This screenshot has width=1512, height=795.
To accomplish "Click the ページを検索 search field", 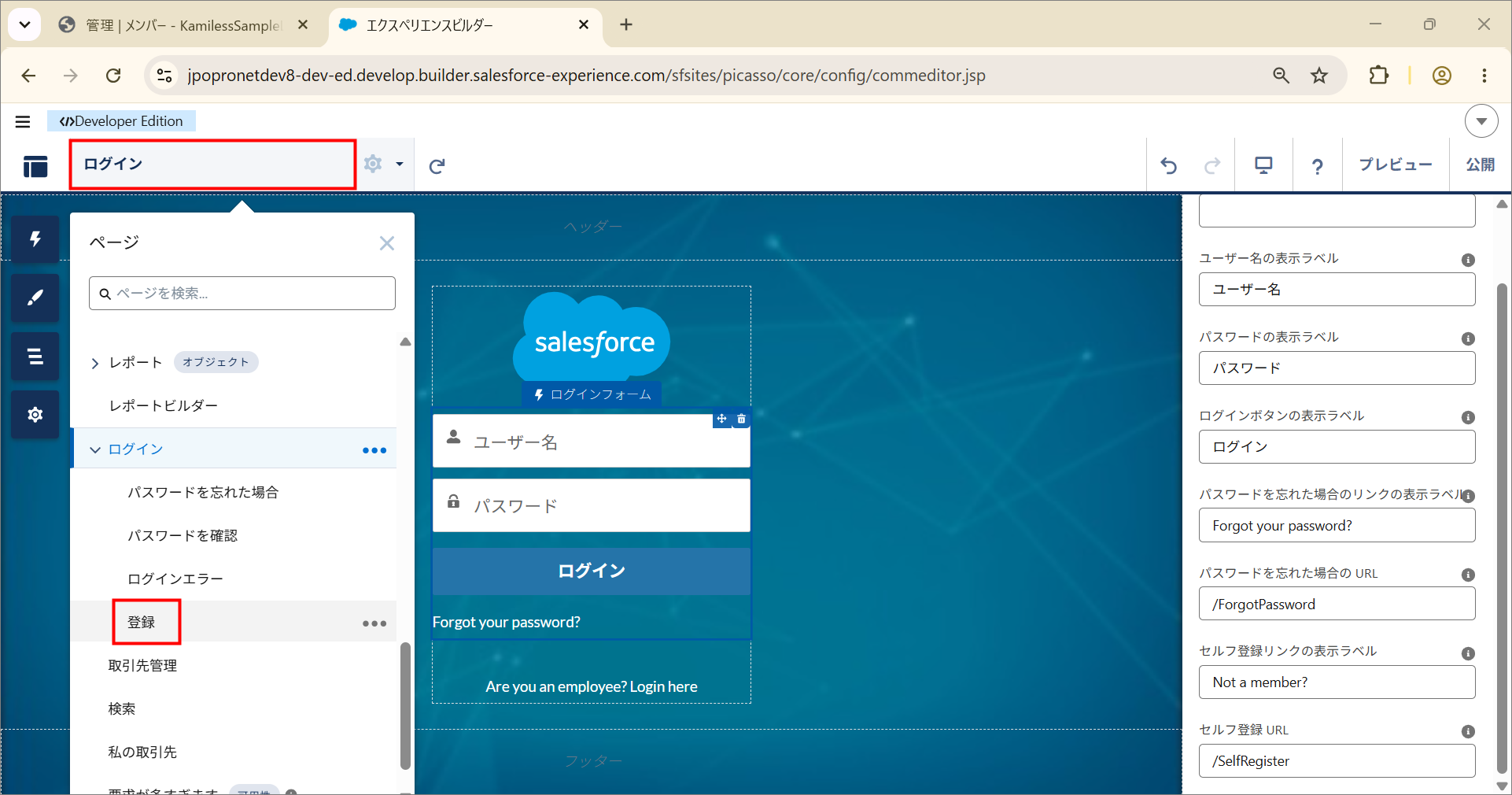I will click(x=242, y=293).
